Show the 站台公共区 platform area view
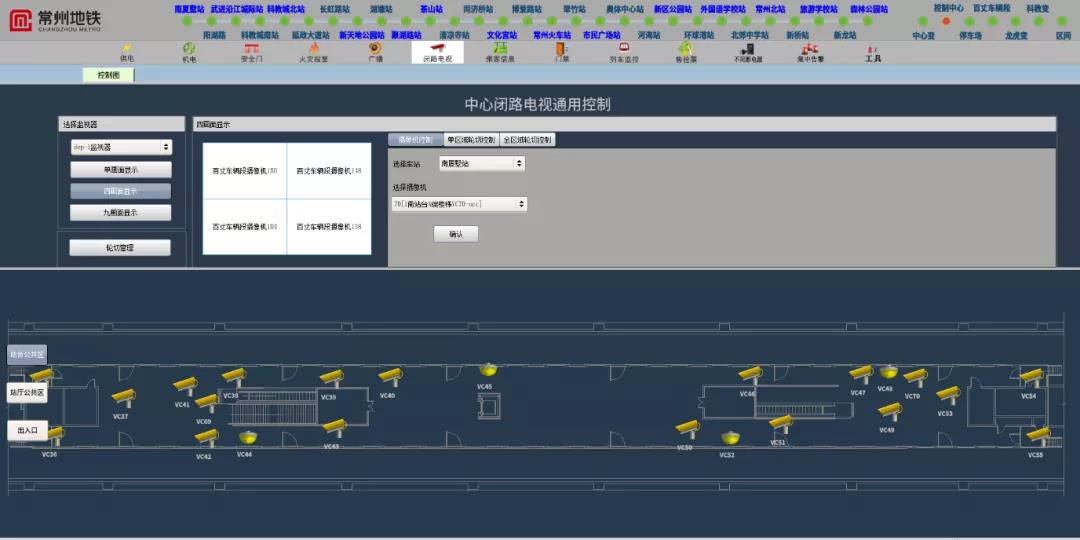The height and width of the screenshot is (540, 1080). click(27, 355)
